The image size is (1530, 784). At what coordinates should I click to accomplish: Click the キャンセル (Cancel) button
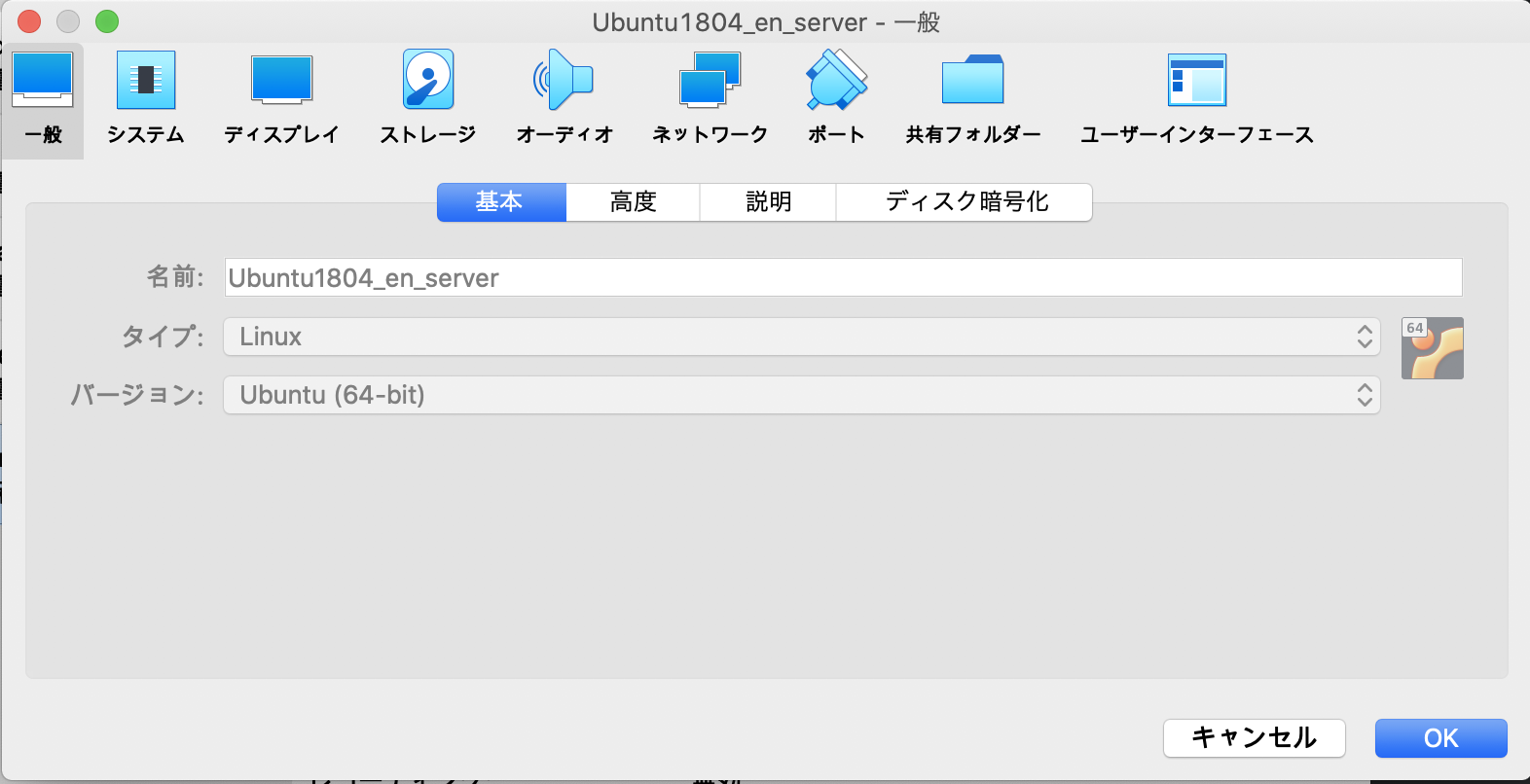1255,738
